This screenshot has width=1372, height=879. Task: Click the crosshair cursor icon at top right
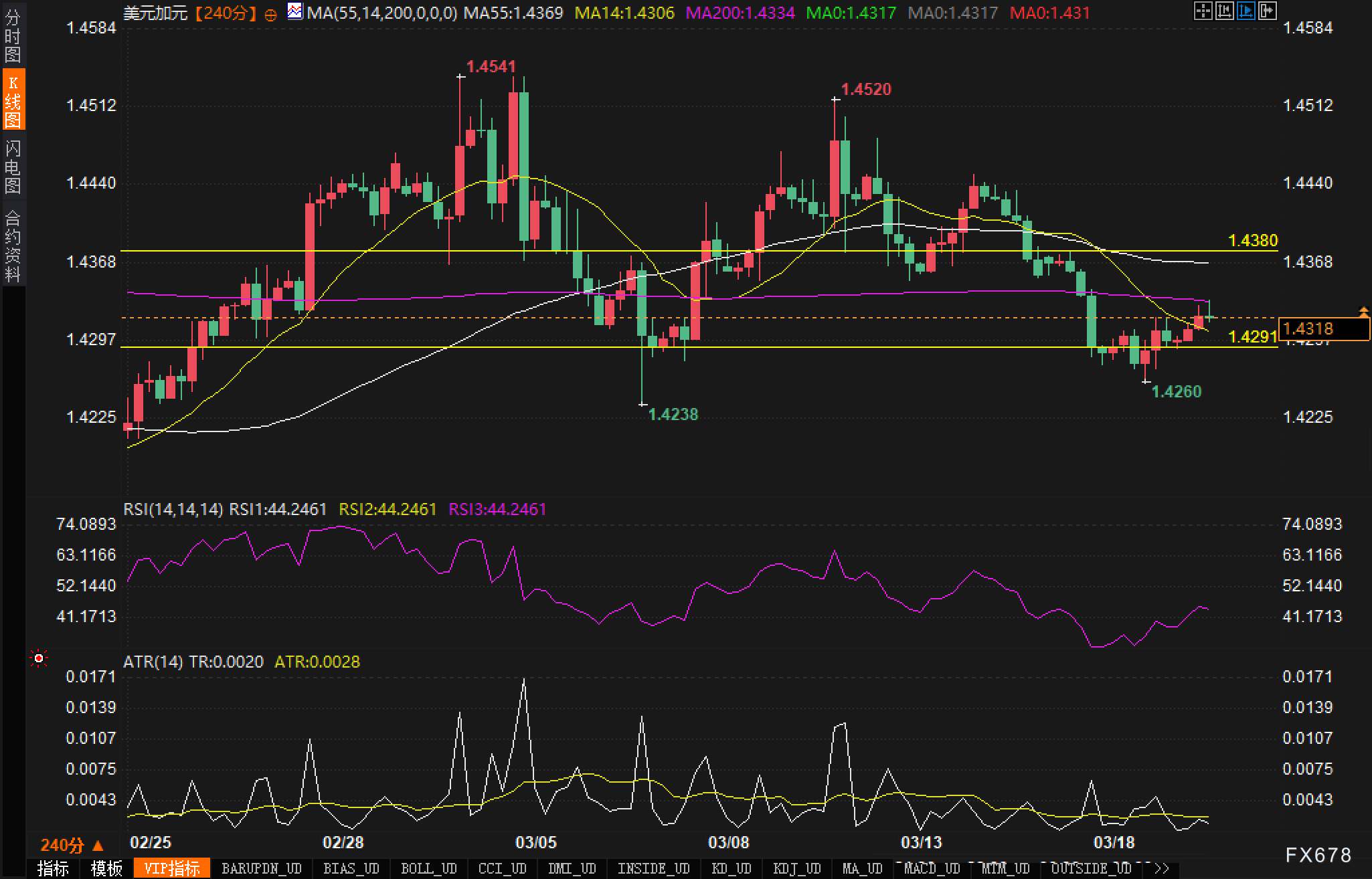tap(1203, 11)
